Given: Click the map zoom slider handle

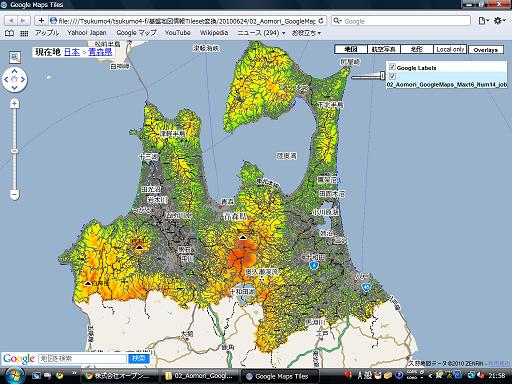Looking at the screenshot, I should 14,151.
